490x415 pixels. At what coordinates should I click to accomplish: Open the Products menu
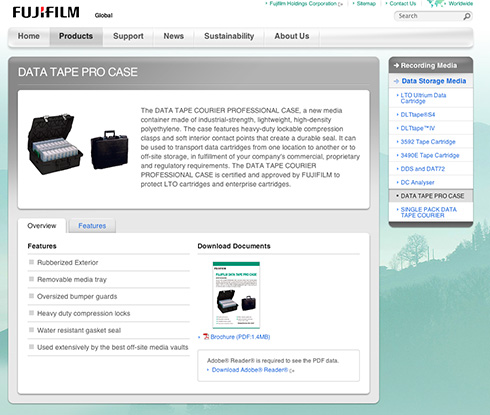coord(76,36)
